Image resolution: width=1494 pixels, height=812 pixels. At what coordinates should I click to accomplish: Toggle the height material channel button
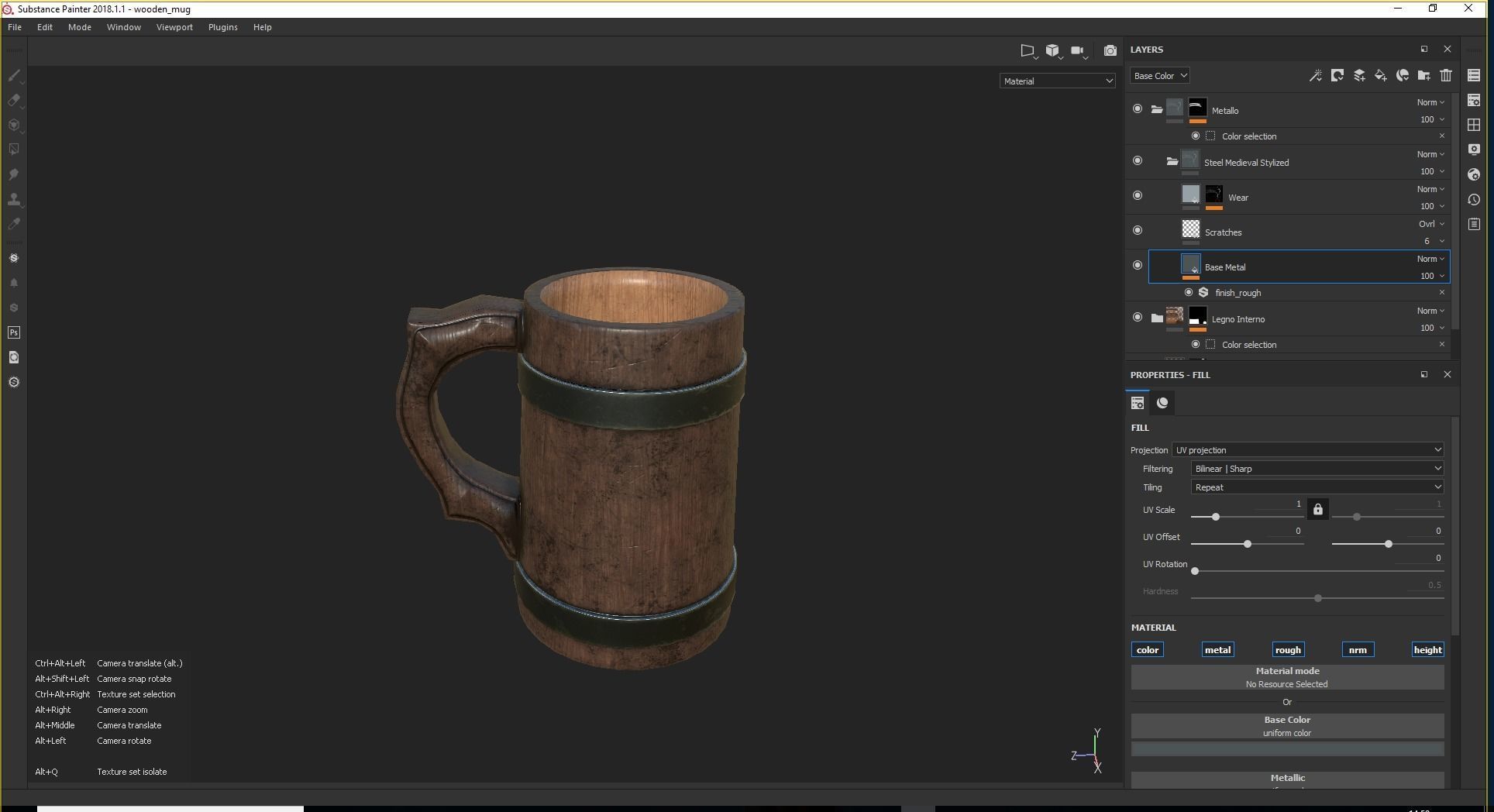[1427, 650]
